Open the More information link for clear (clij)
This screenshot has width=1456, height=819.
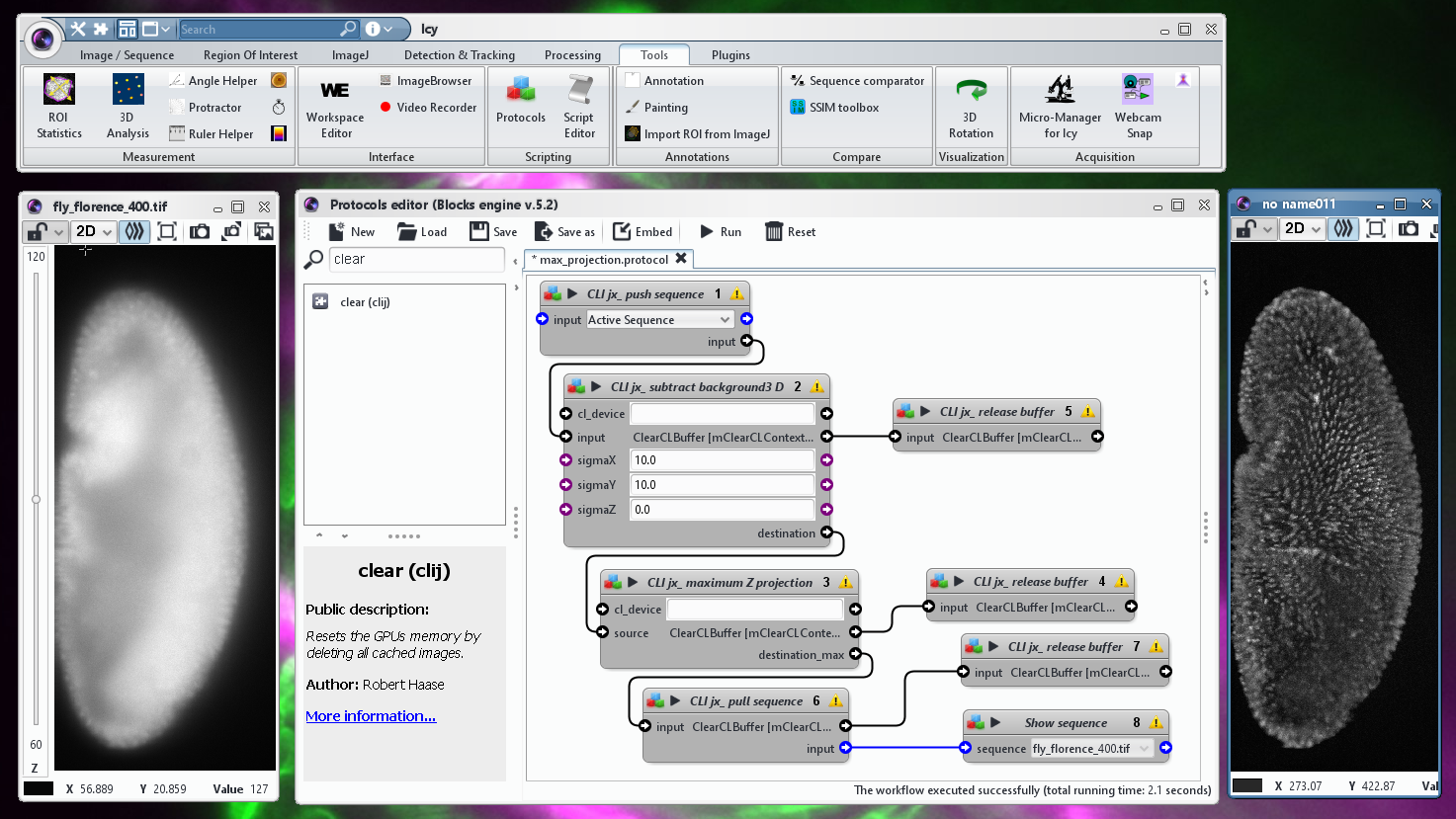[371, 715]
